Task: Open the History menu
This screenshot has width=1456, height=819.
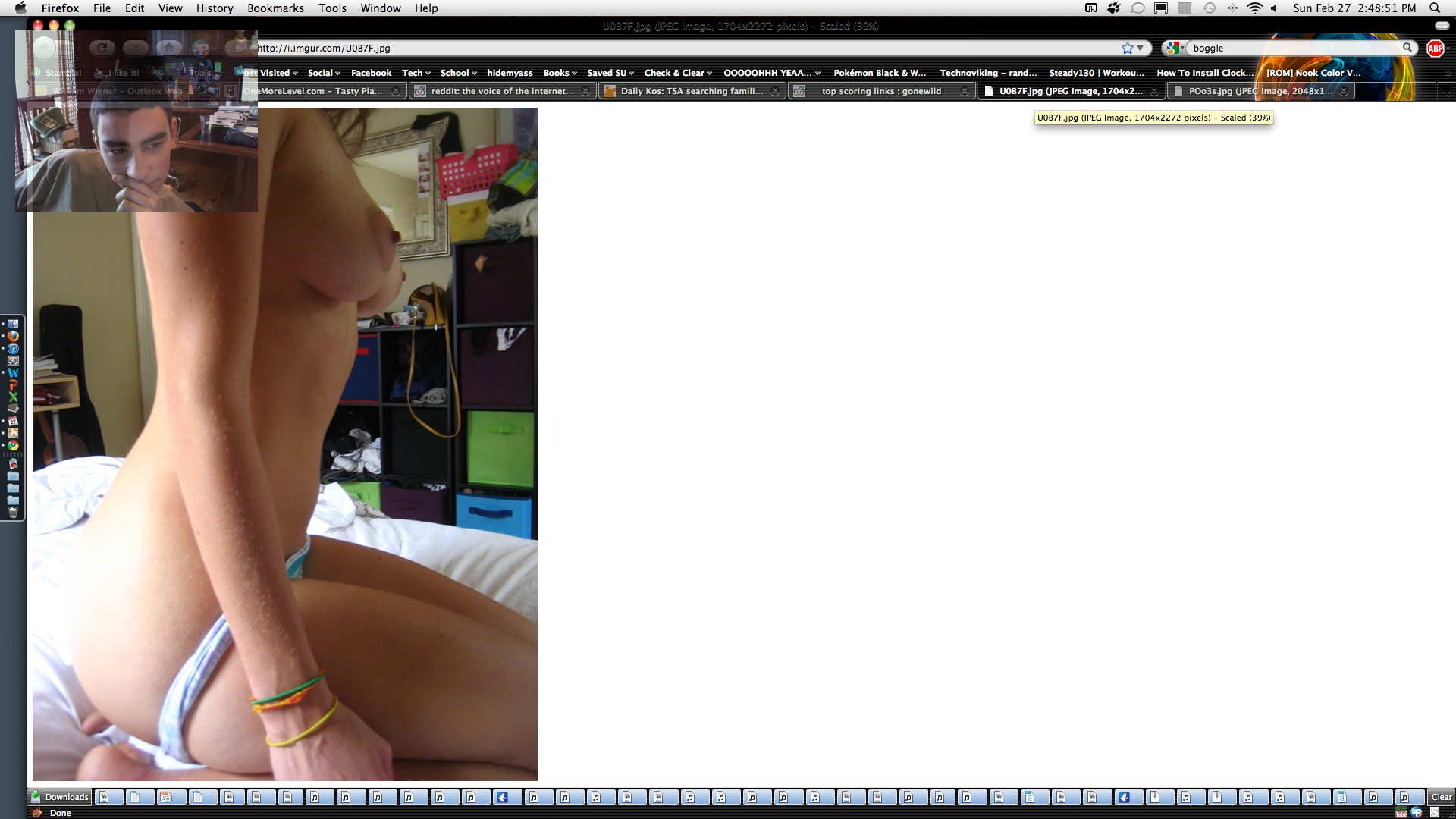Action: [x=215, y=8]
